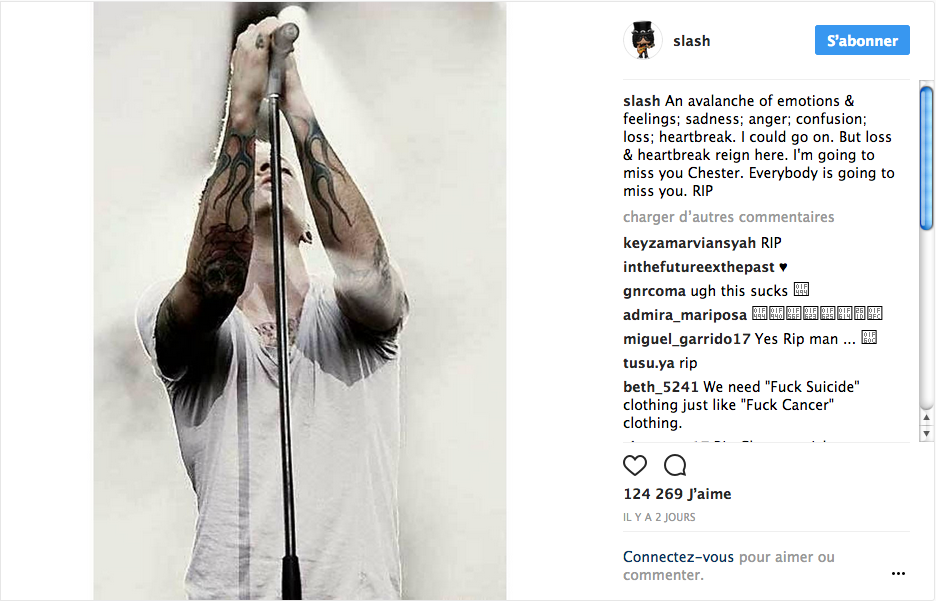Open the three-dots more options menu
The image size is (936, 601).
(x=898, y=574)
